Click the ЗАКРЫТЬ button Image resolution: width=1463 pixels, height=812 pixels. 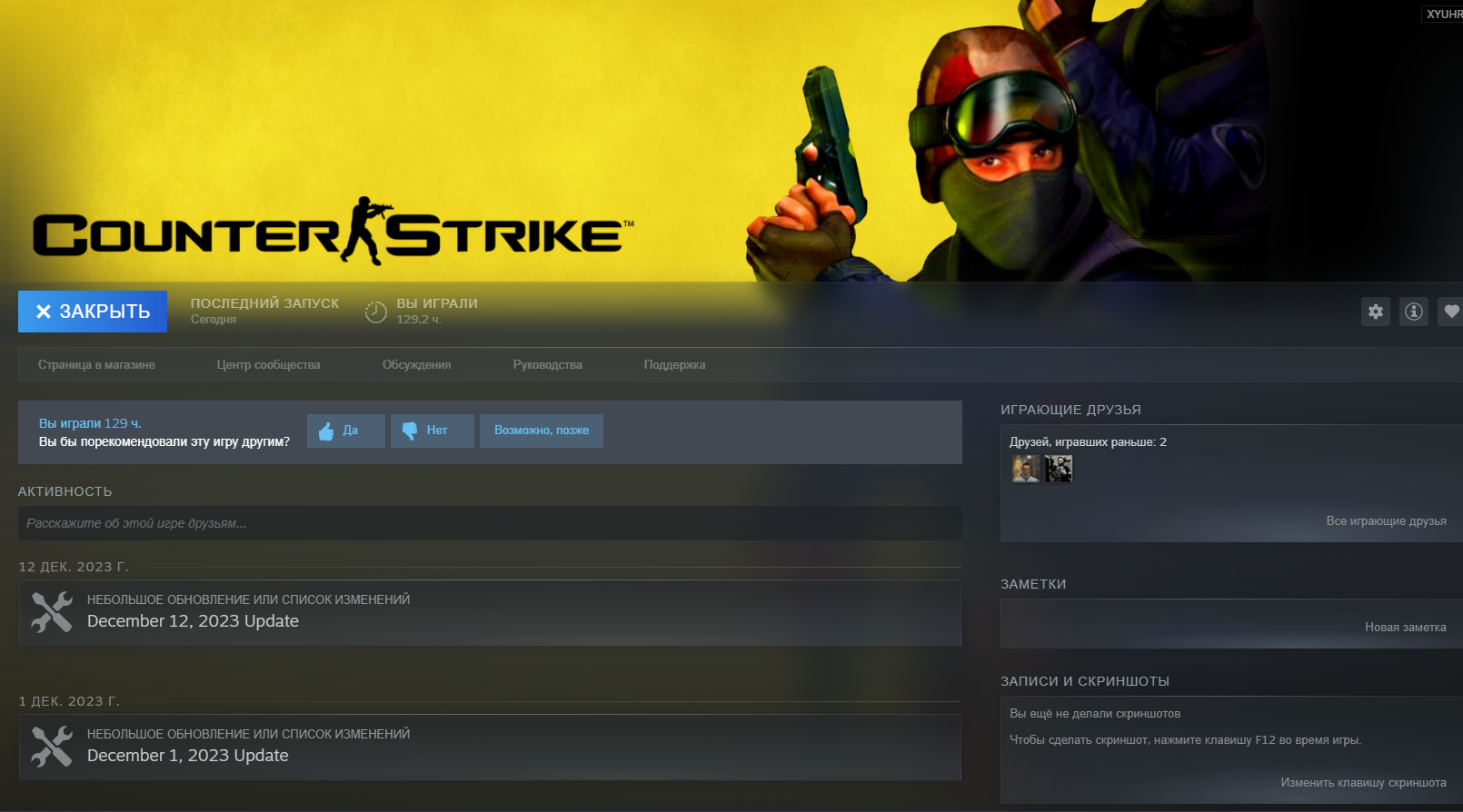(93, 312)
